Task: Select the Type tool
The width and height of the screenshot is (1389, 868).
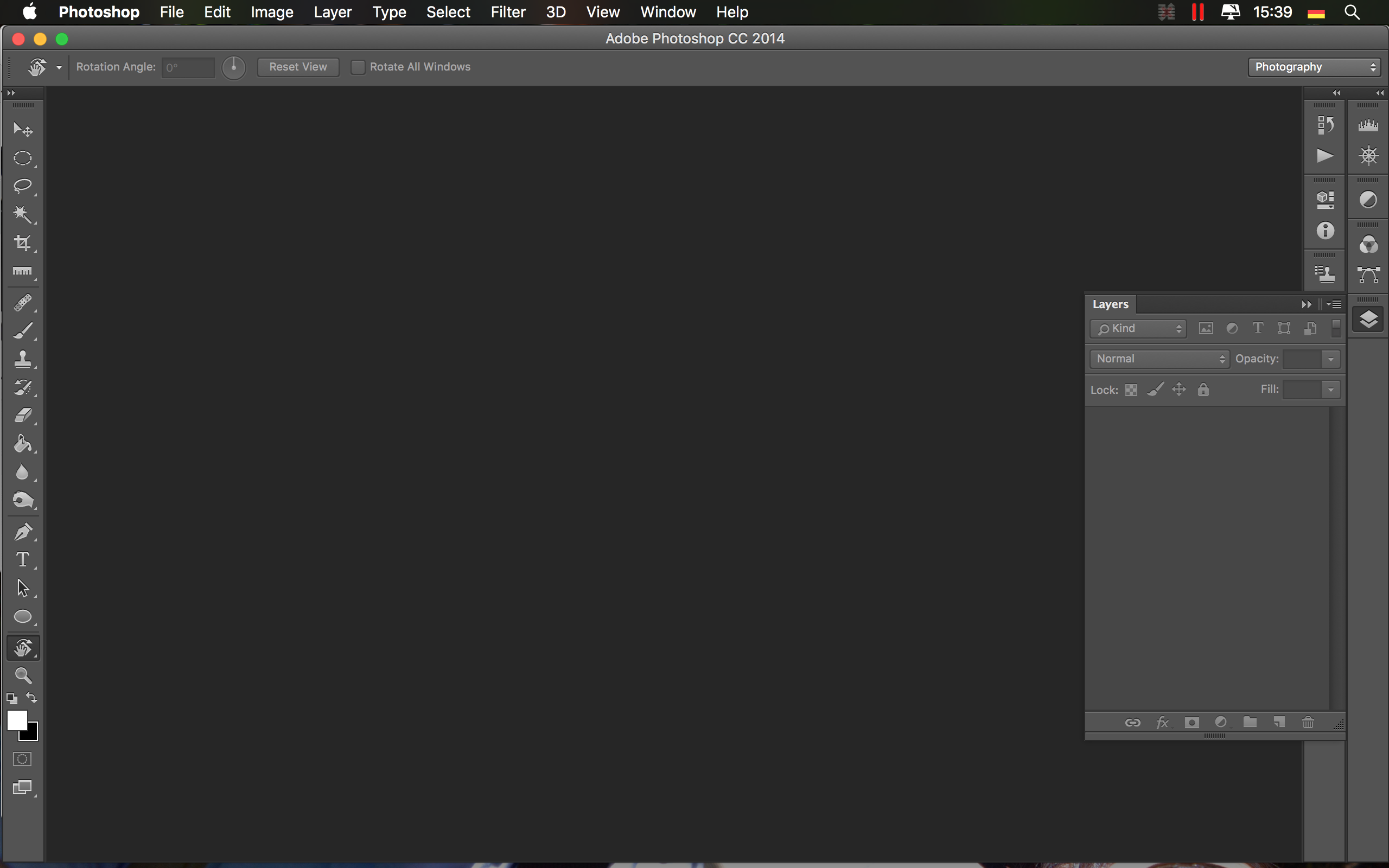Action: (23, 560)
